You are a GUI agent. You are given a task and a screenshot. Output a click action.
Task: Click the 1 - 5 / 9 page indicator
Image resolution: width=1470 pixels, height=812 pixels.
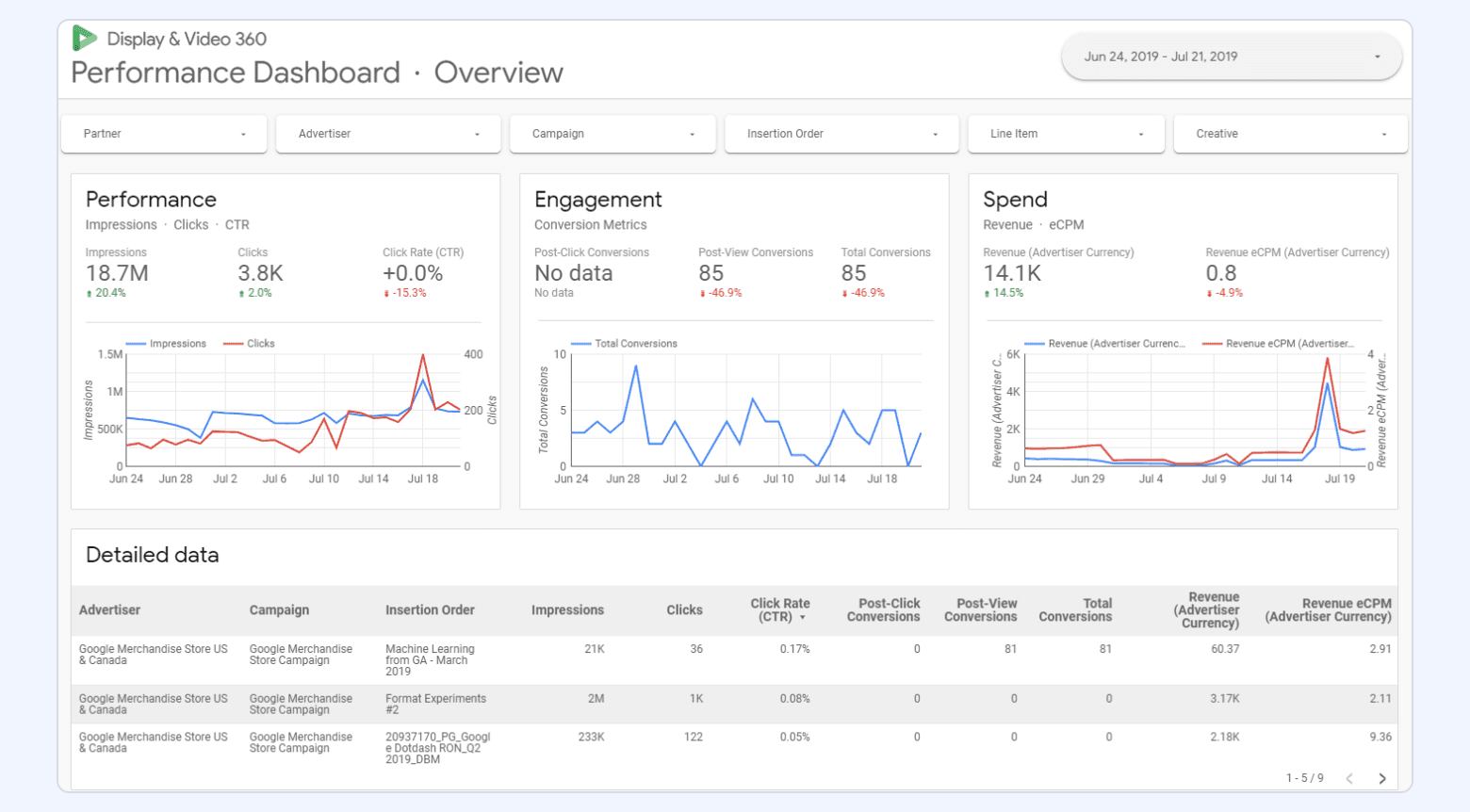tap(1304, 779)
